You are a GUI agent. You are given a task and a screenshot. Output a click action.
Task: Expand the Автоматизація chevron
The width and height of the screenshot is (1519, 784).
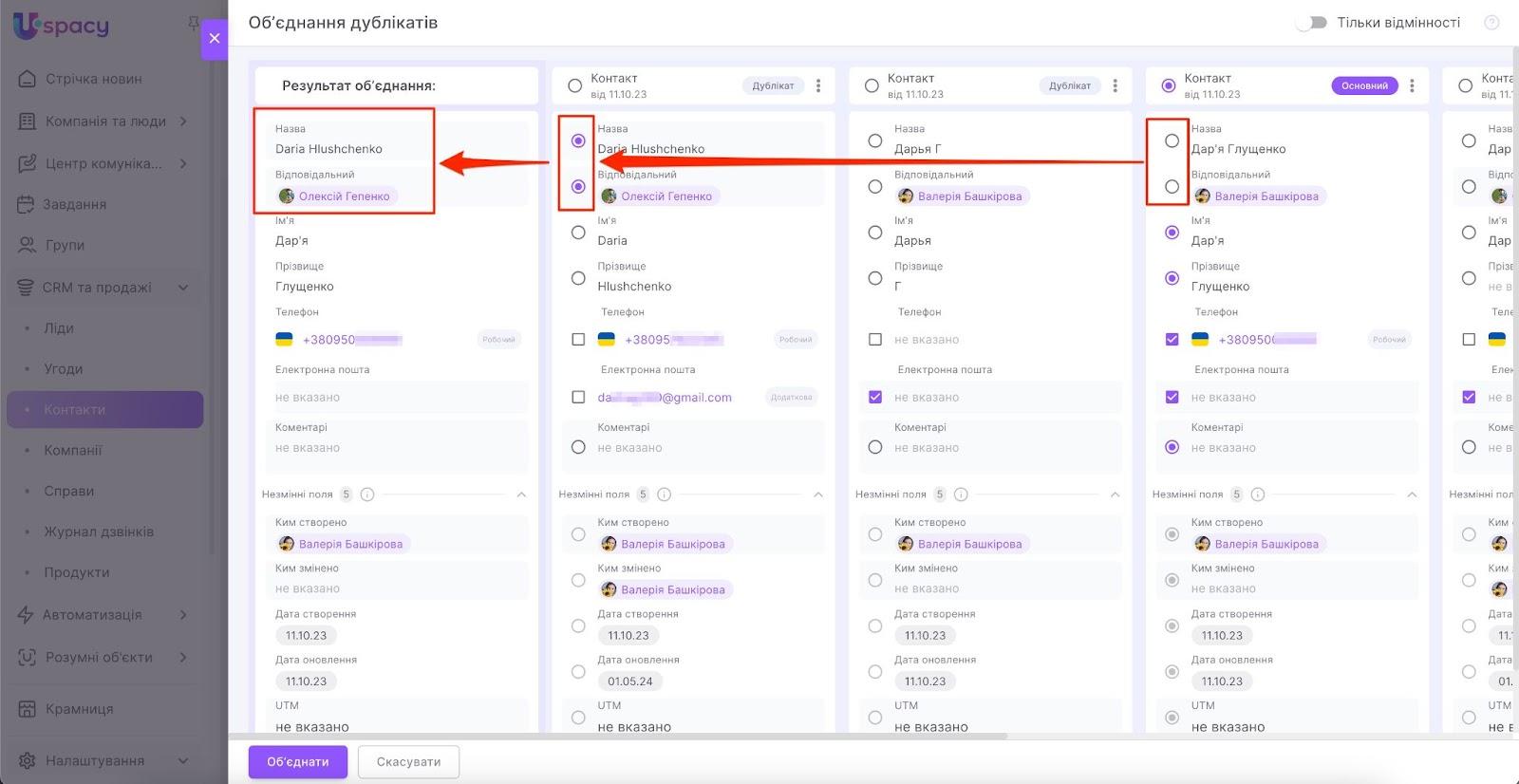pyautogui.click(x=183, y=615)
